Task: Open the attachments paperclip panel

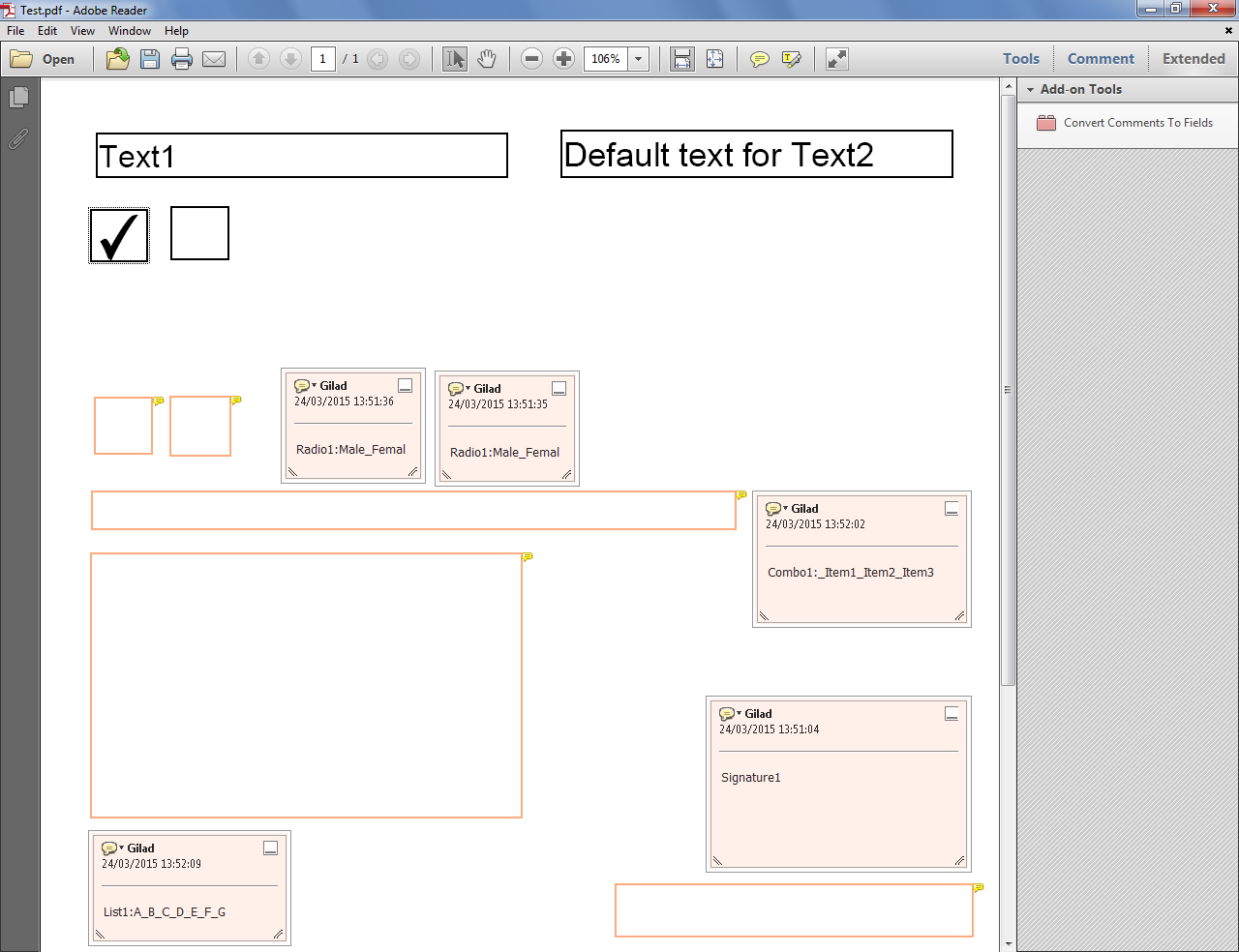Action: point(18,138)
